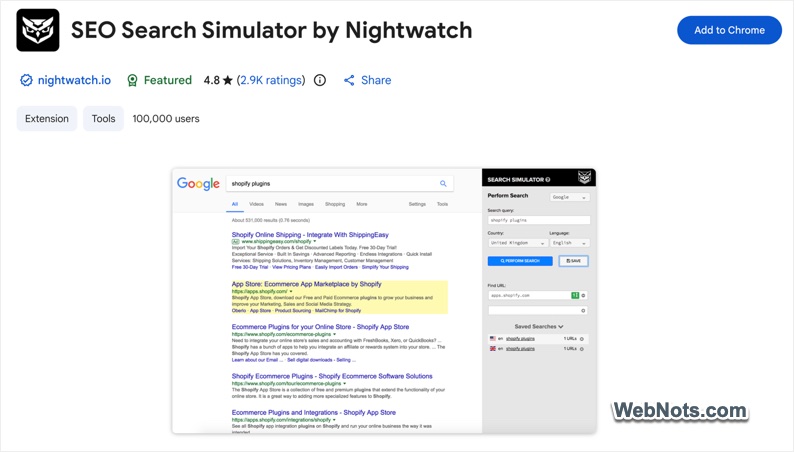794x452 pixels.
Task: Click the blue PERFORM SEARCH button
Action: [520, 261]
